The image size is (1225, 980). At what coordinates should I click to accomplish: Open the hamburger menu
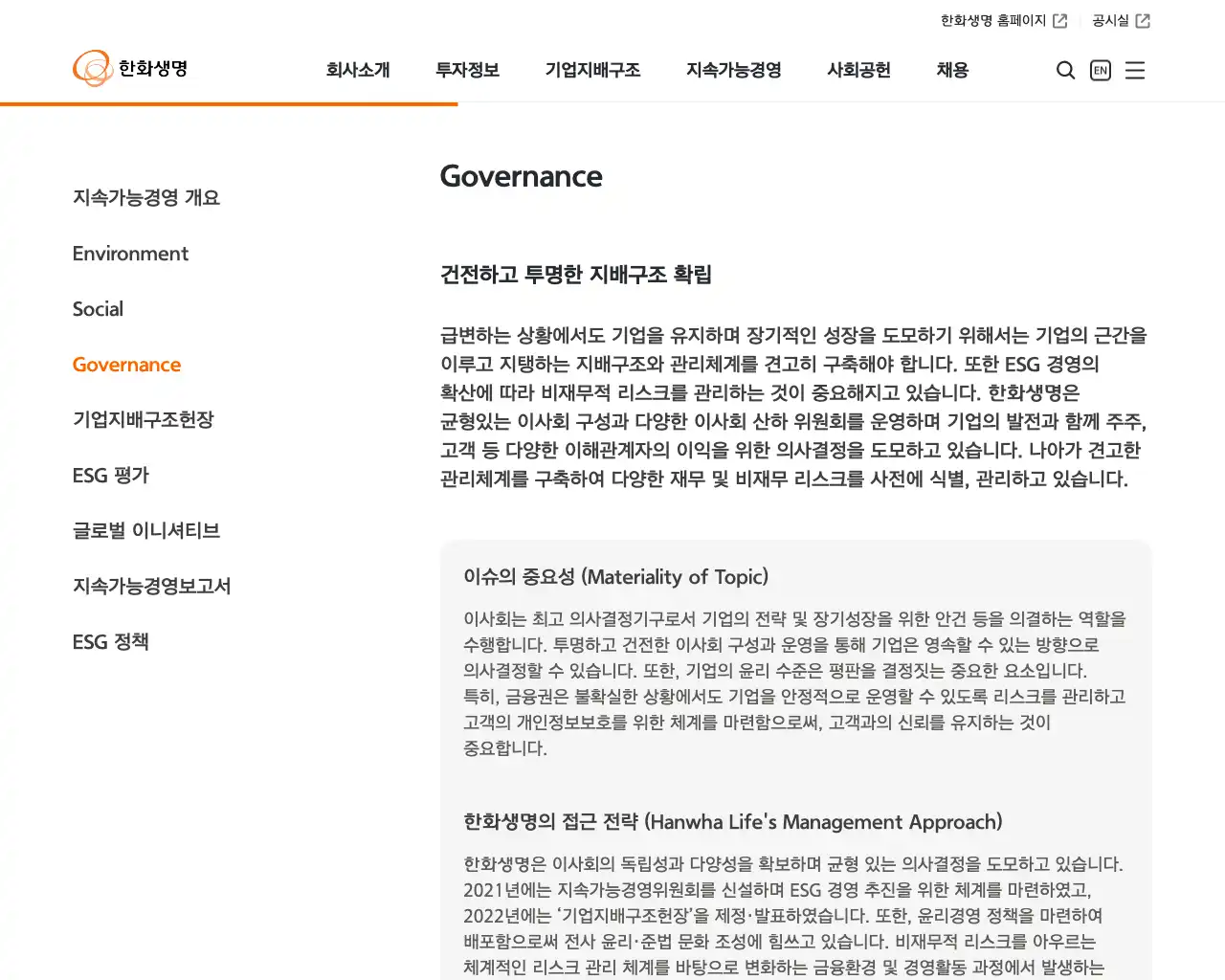pos(1135,70)
